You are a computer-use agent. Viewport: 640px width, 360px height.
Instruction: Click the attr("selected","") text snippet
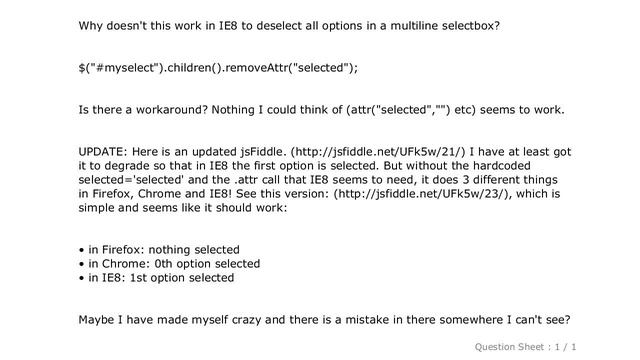tap(398, 110)
